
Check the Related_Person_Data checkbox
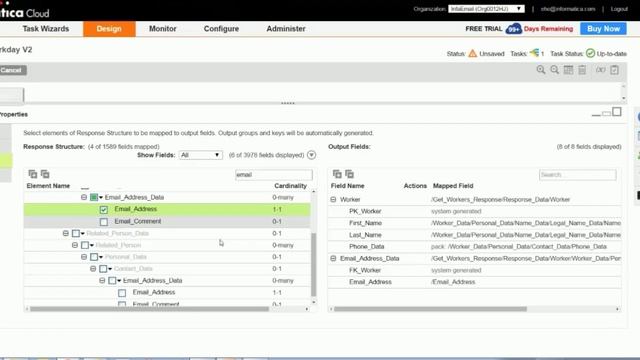tap(76, 233)
